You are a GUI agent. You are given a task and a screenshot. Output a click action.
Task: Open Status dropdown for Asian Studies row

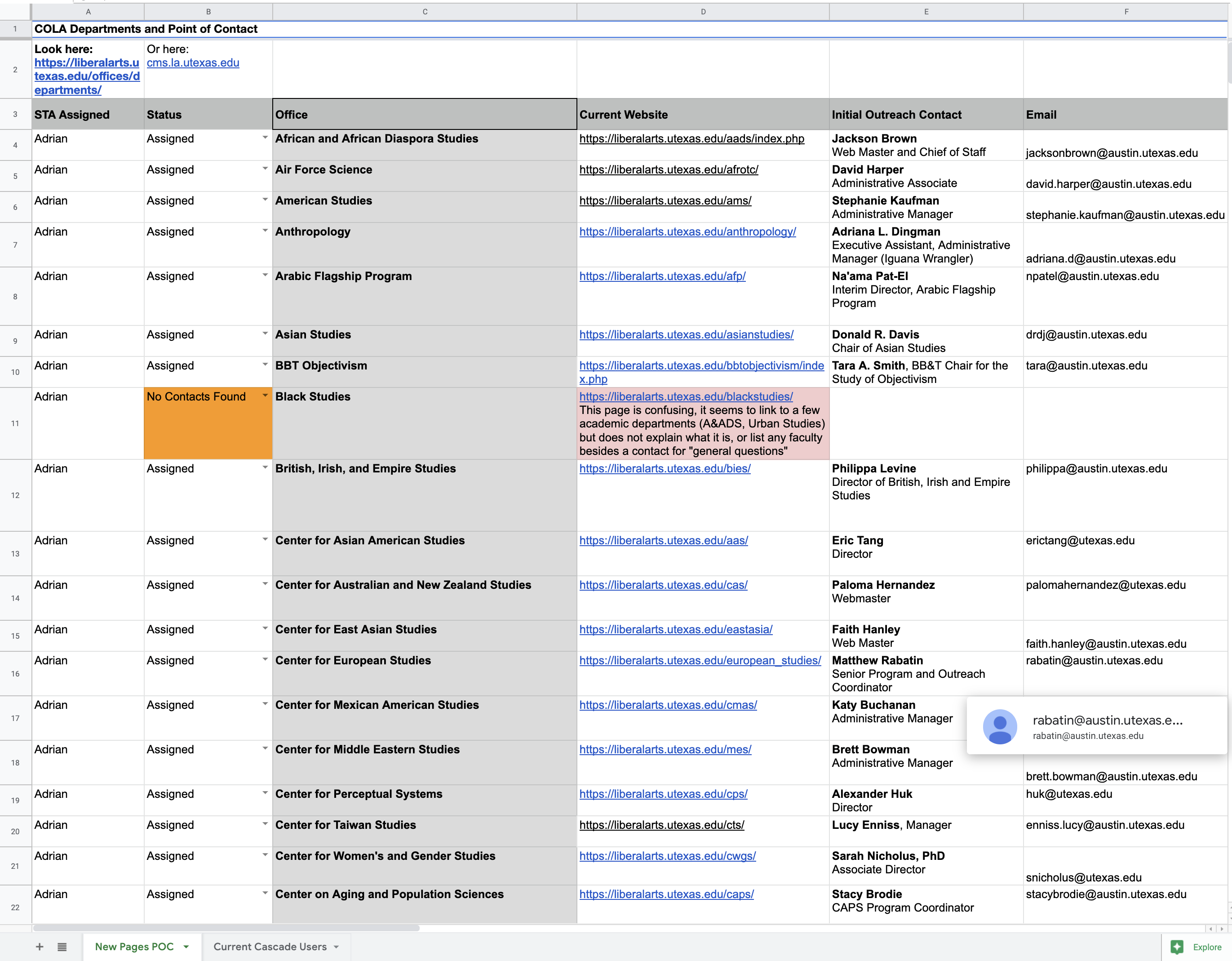tap(265, 334)
